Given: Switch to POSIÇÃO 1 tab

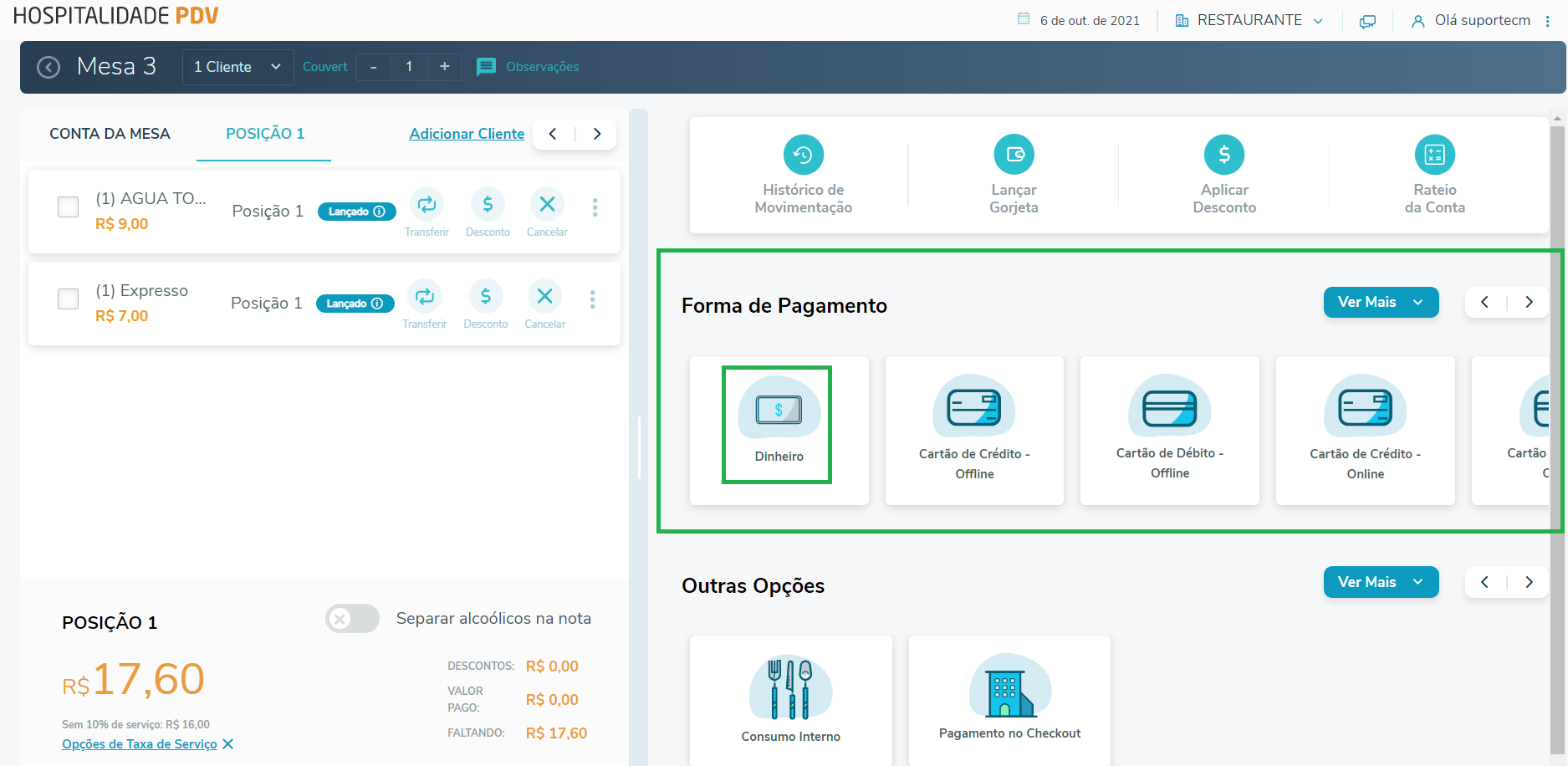Looking at the screenshot, I should [x=265, y=134].
